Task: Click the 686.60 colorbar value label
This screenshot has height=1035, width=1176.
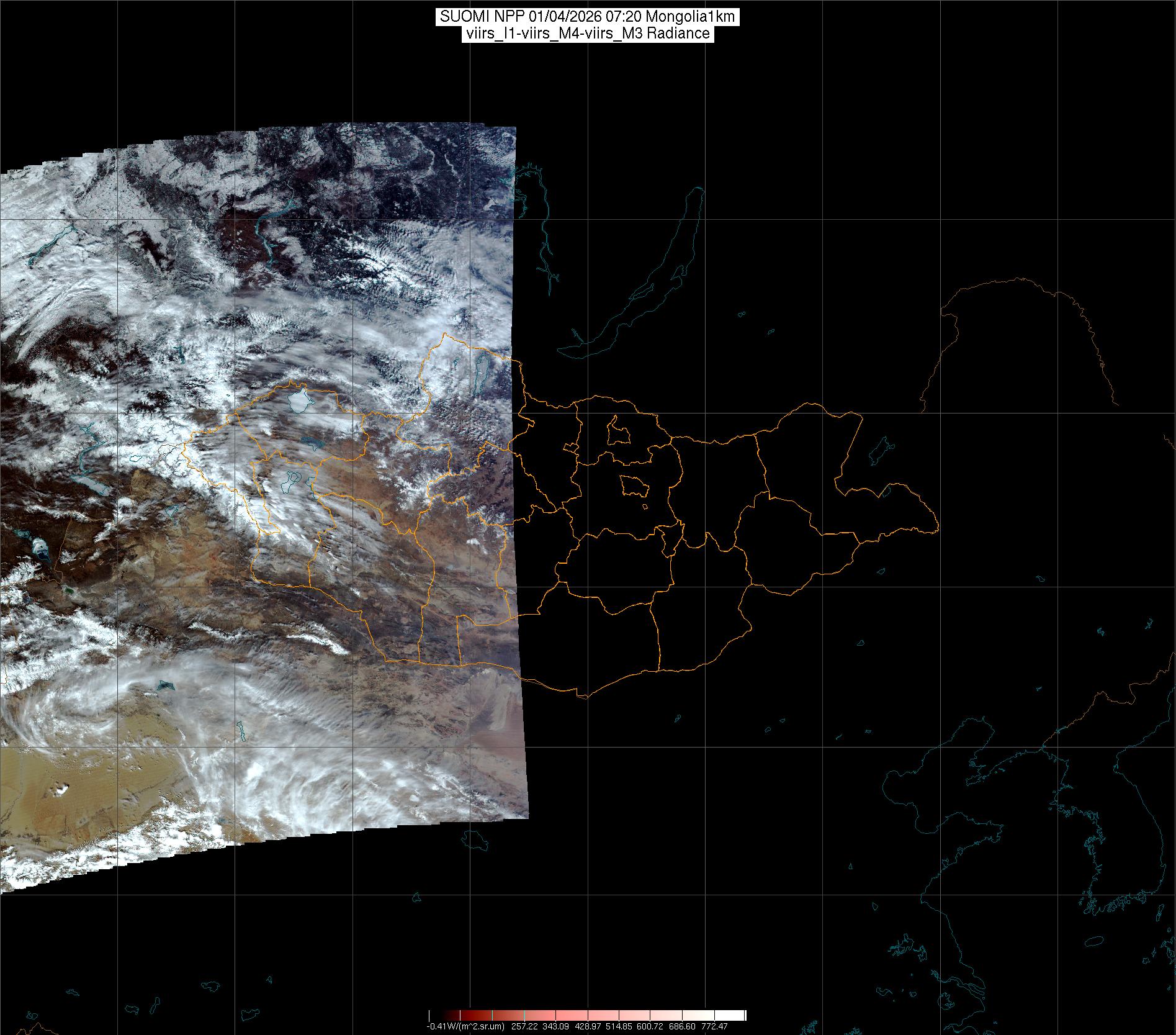Action: click(x=683, y=1026)
